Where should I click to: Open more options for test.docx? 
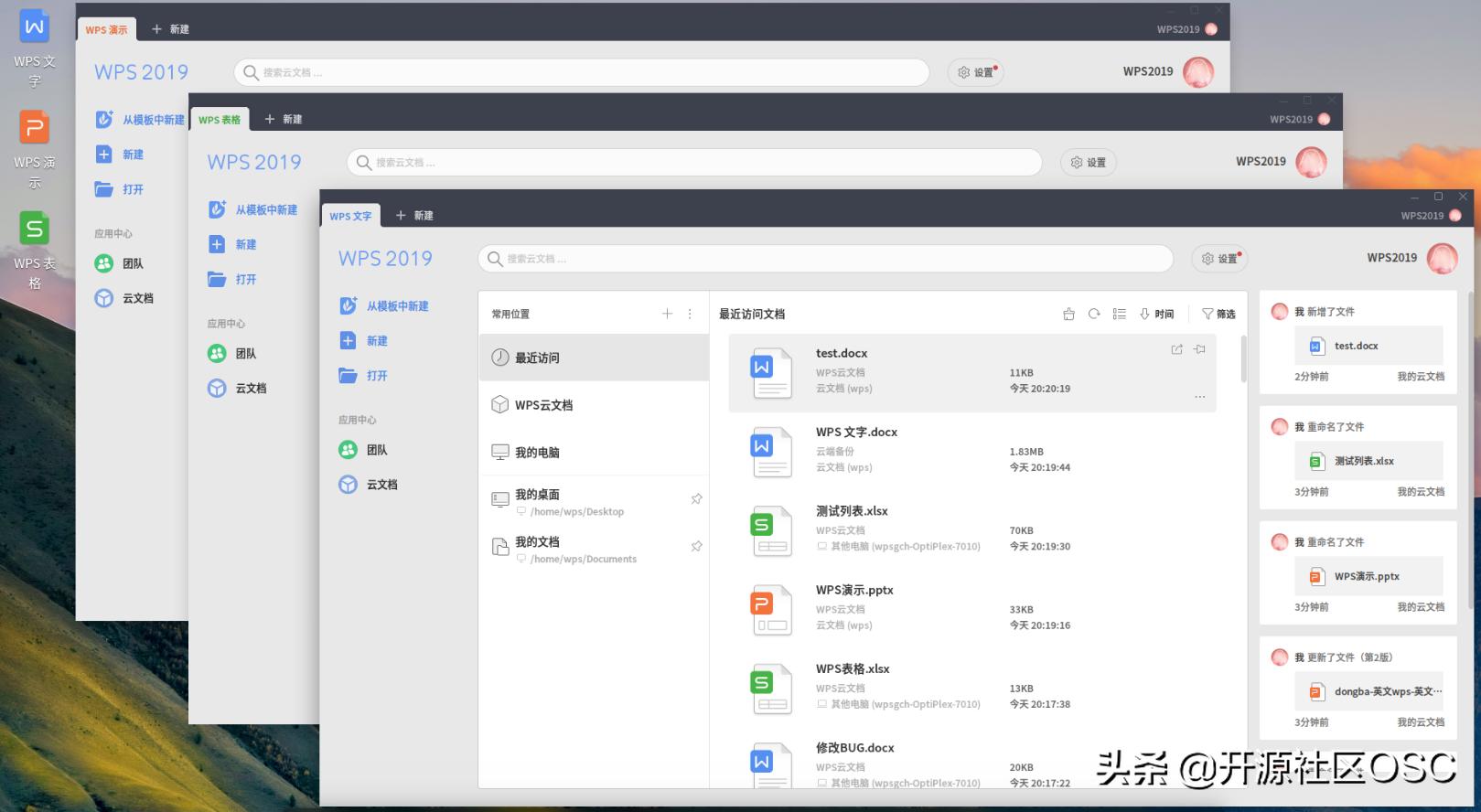pyautogui.click(x=1199, y=397)
